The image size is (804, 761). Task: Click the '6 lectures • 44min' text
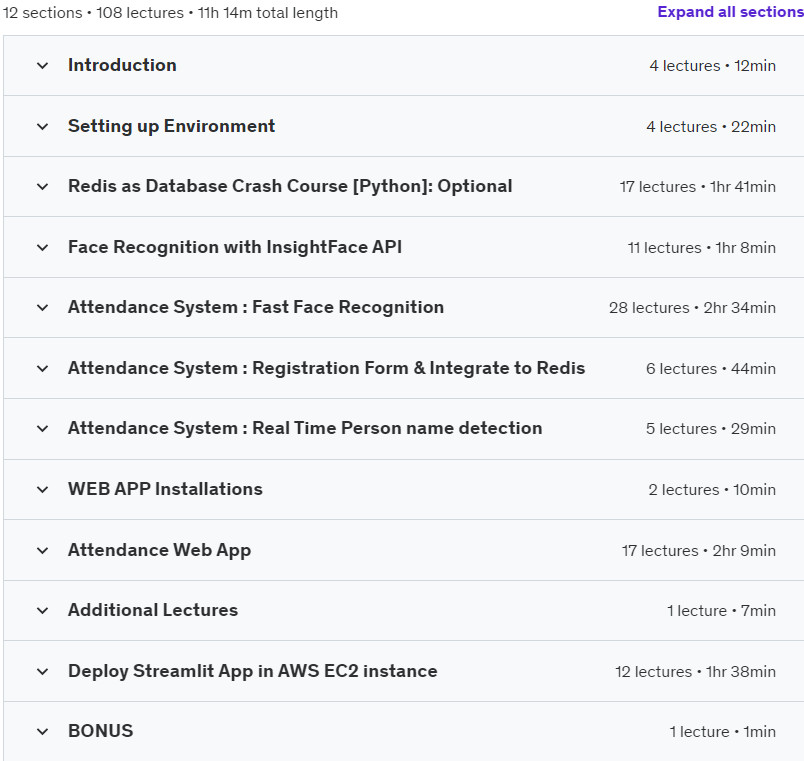tap(711, 369)
